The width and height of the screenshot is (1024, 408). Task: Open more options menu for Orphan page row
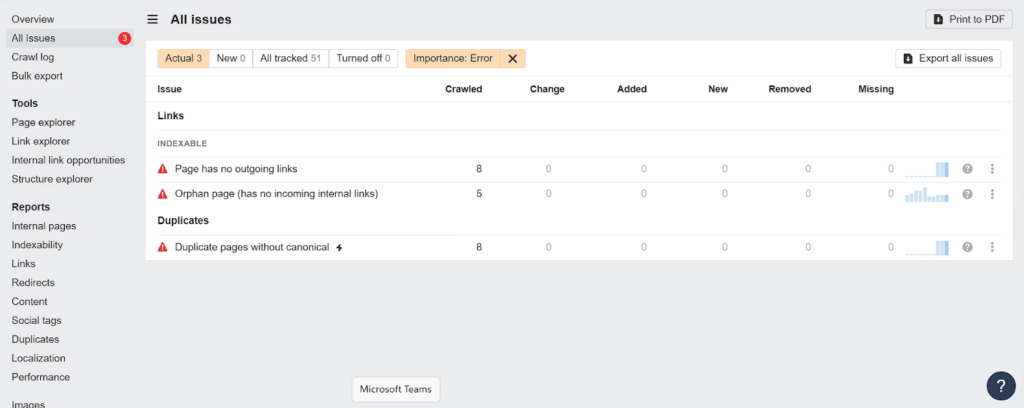tap(992, 194)
